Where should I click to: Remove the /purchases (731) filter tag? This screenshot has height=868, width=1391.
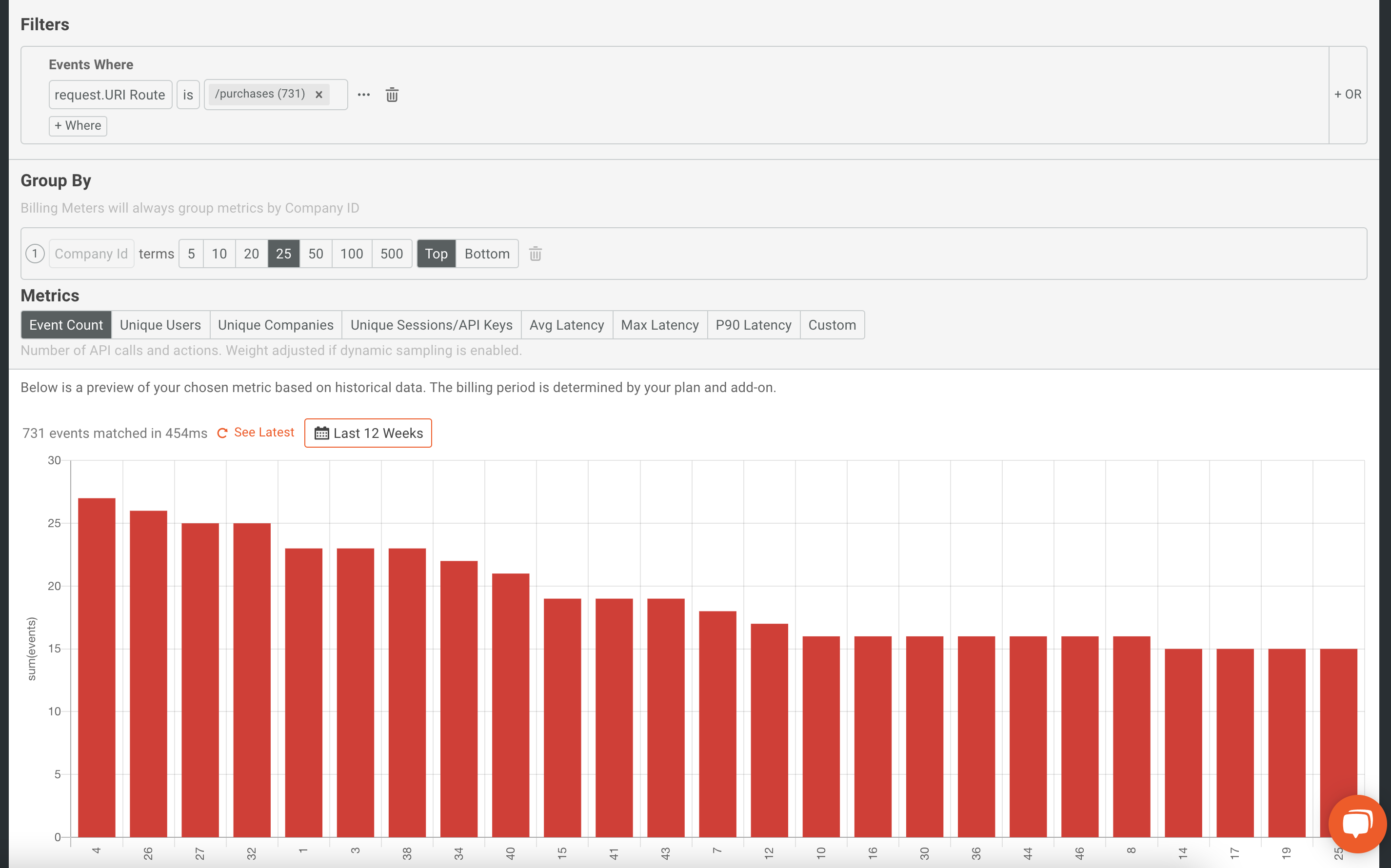(x=318, y=95)
